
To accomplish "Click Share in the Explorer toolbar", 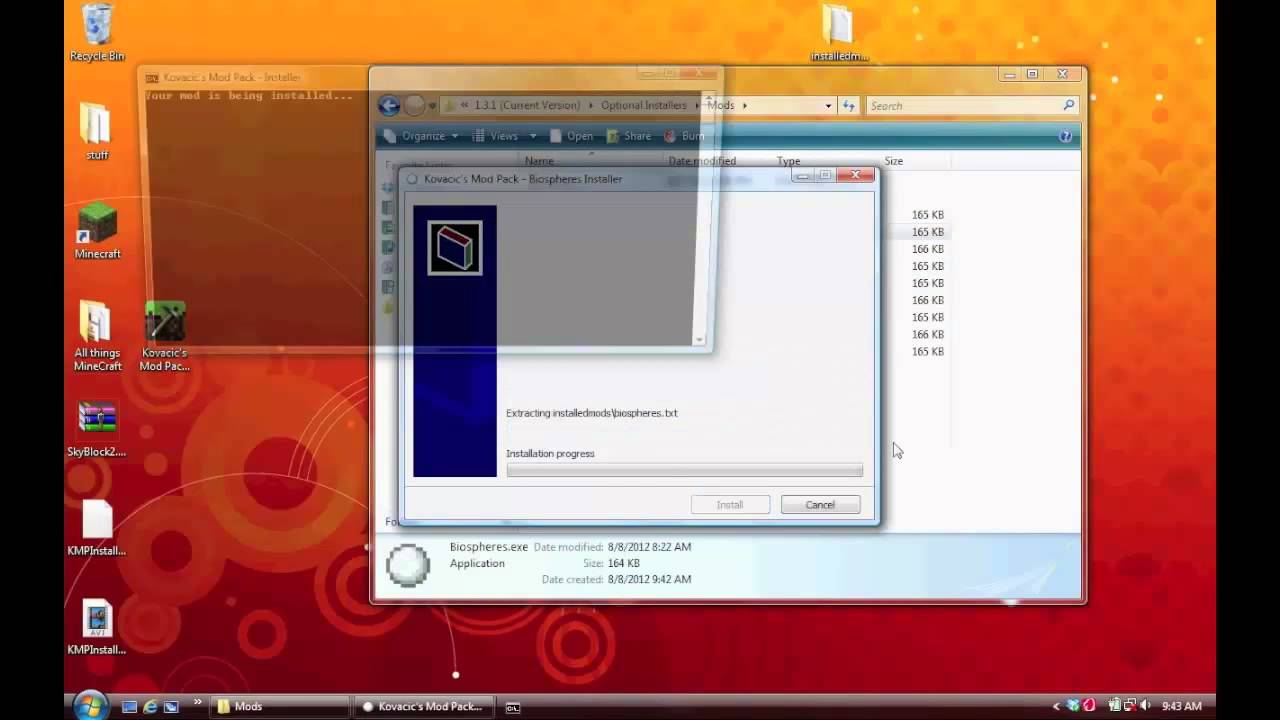I will coord(628,136).
